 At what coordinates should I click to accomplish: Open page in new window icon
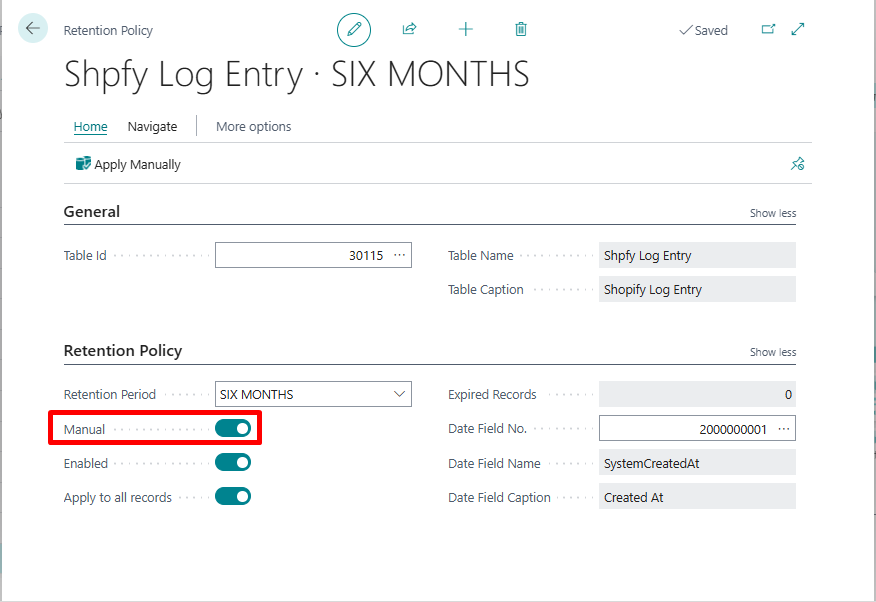coord(768,29)
